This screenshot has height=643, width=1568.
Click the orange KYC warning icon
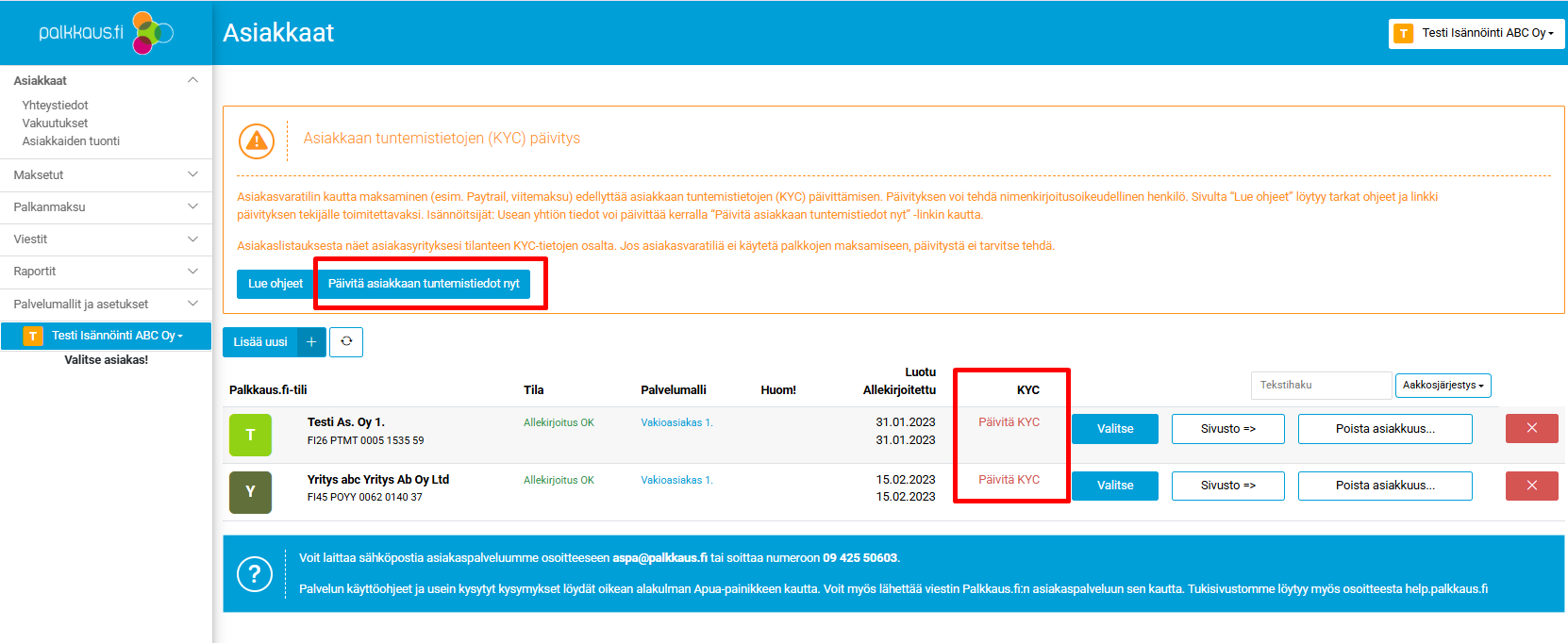coord(256,141)
